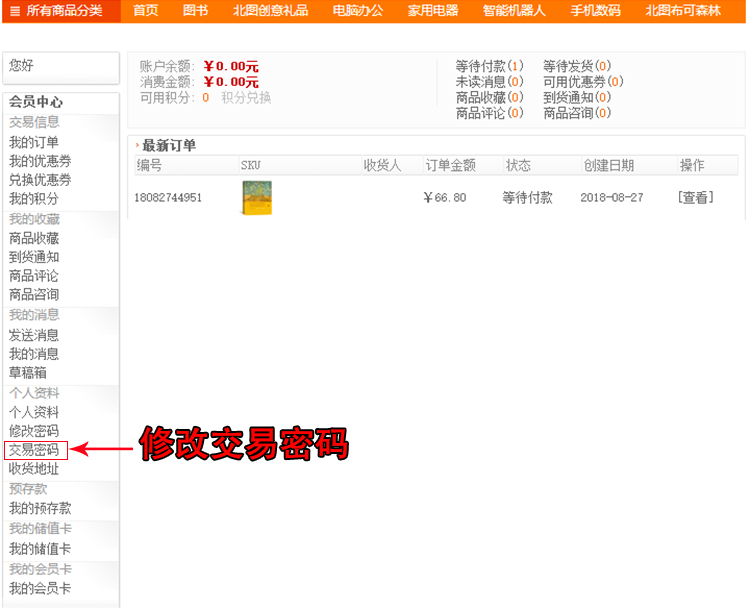Screen dimensions: 750x608
Task: Click 积分兑换 link
Action: (246, 98)
